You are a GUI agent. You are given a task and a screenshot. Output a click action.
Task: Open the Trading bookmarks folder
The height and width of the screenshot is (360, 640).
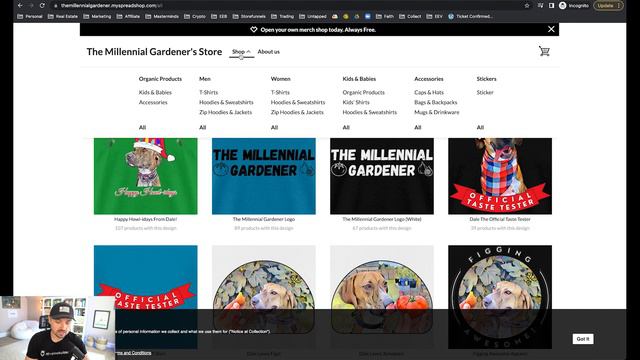coord(282,16)
